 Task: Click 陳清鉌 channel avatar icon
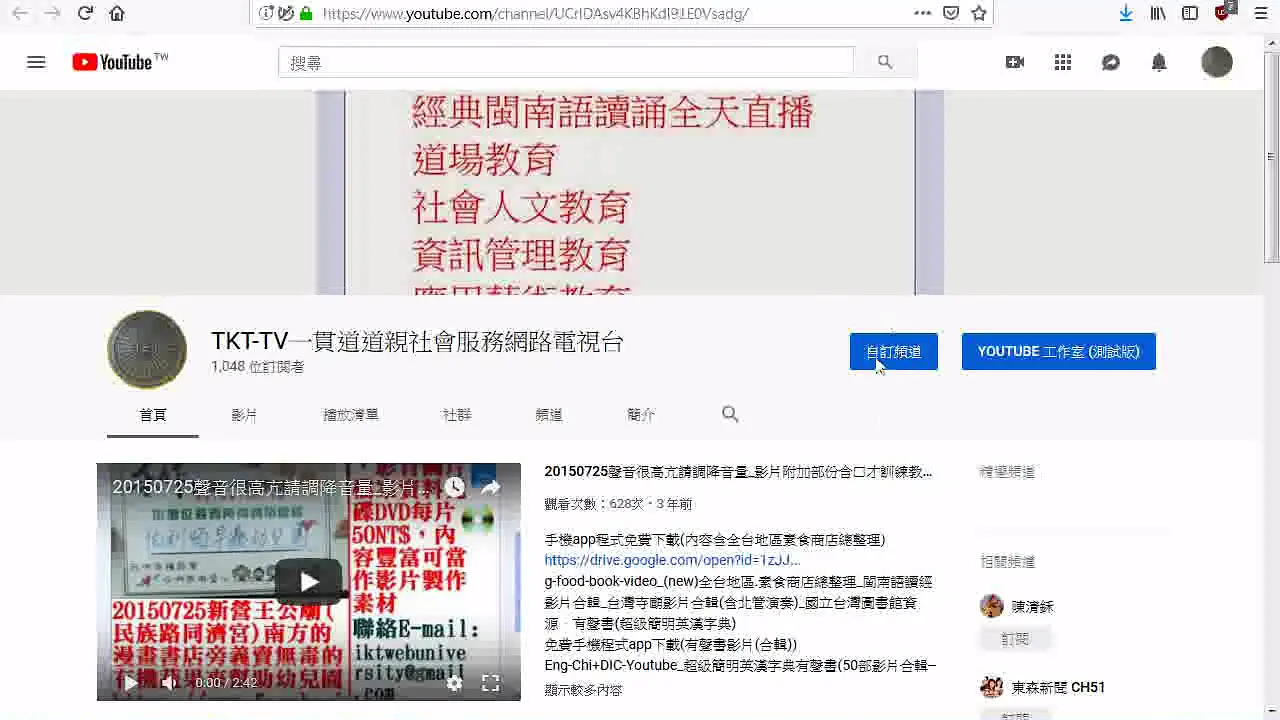(x=992, y=606)
